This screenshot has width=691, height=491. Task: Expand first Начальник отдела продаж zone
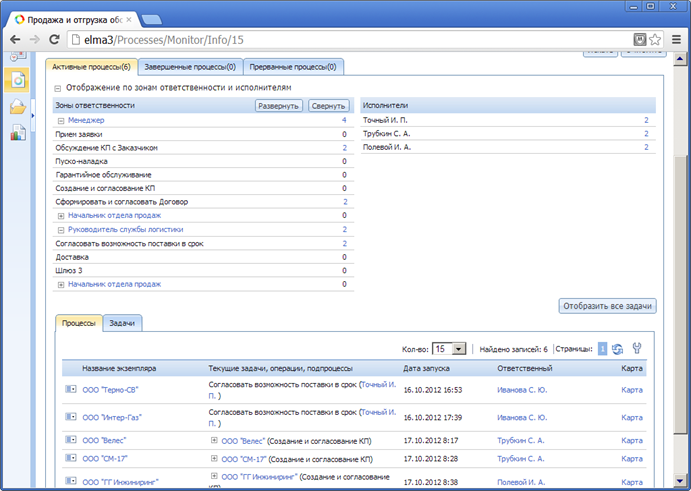click(x=61, y=215)
